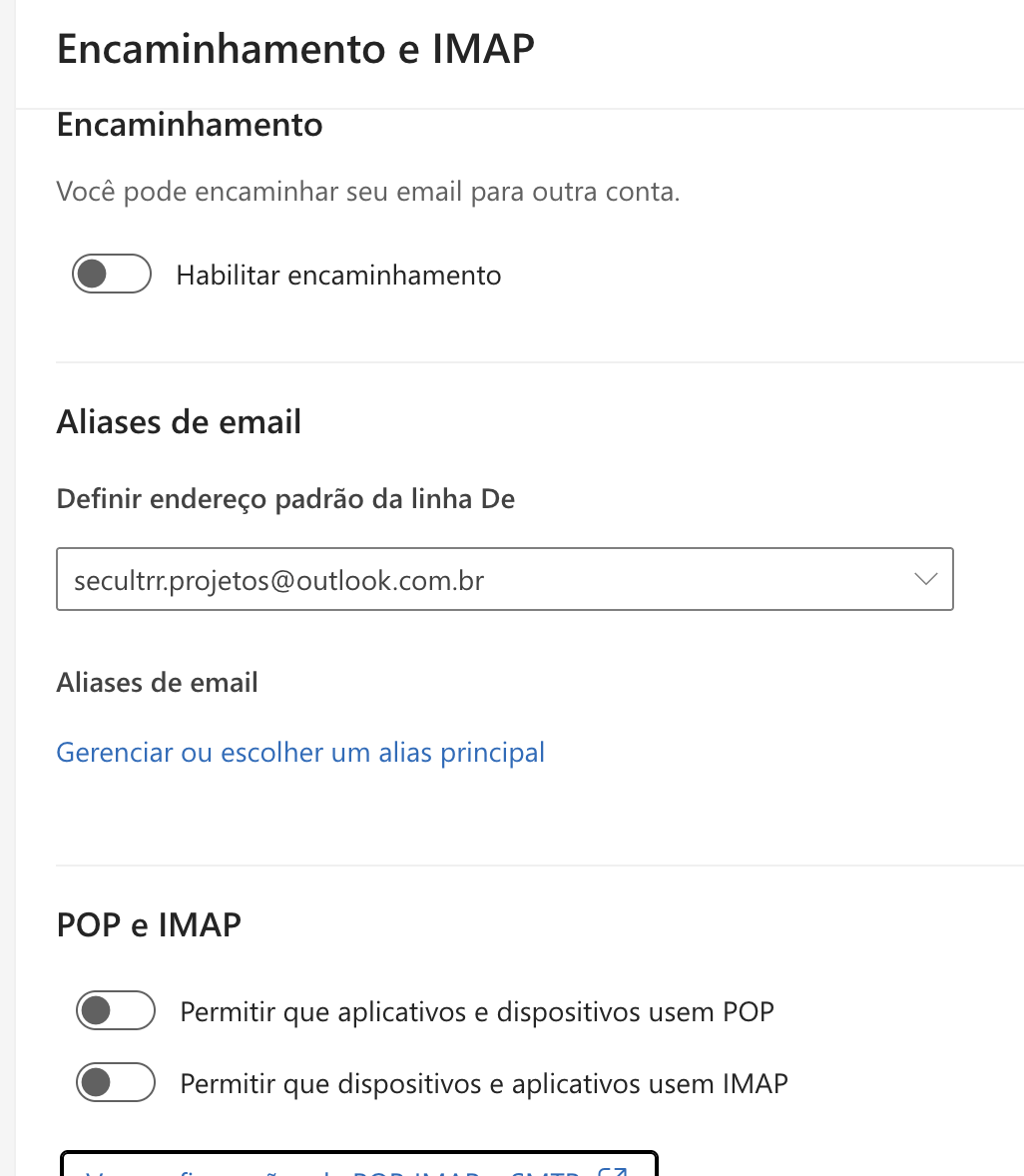Toggle the IMAP access switch
1024x1176 pixels.
[x=115, y=1082]
